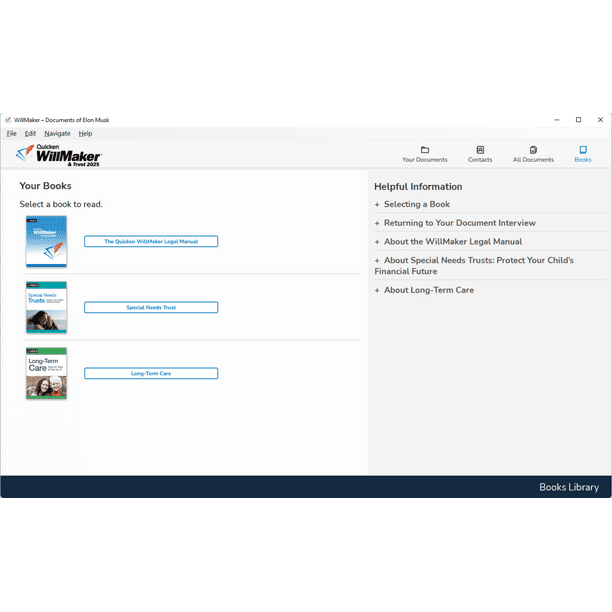The image size is (612, 612).
Task: Open the Special Needs Trusts book cover
Action: tap(46, 307)
